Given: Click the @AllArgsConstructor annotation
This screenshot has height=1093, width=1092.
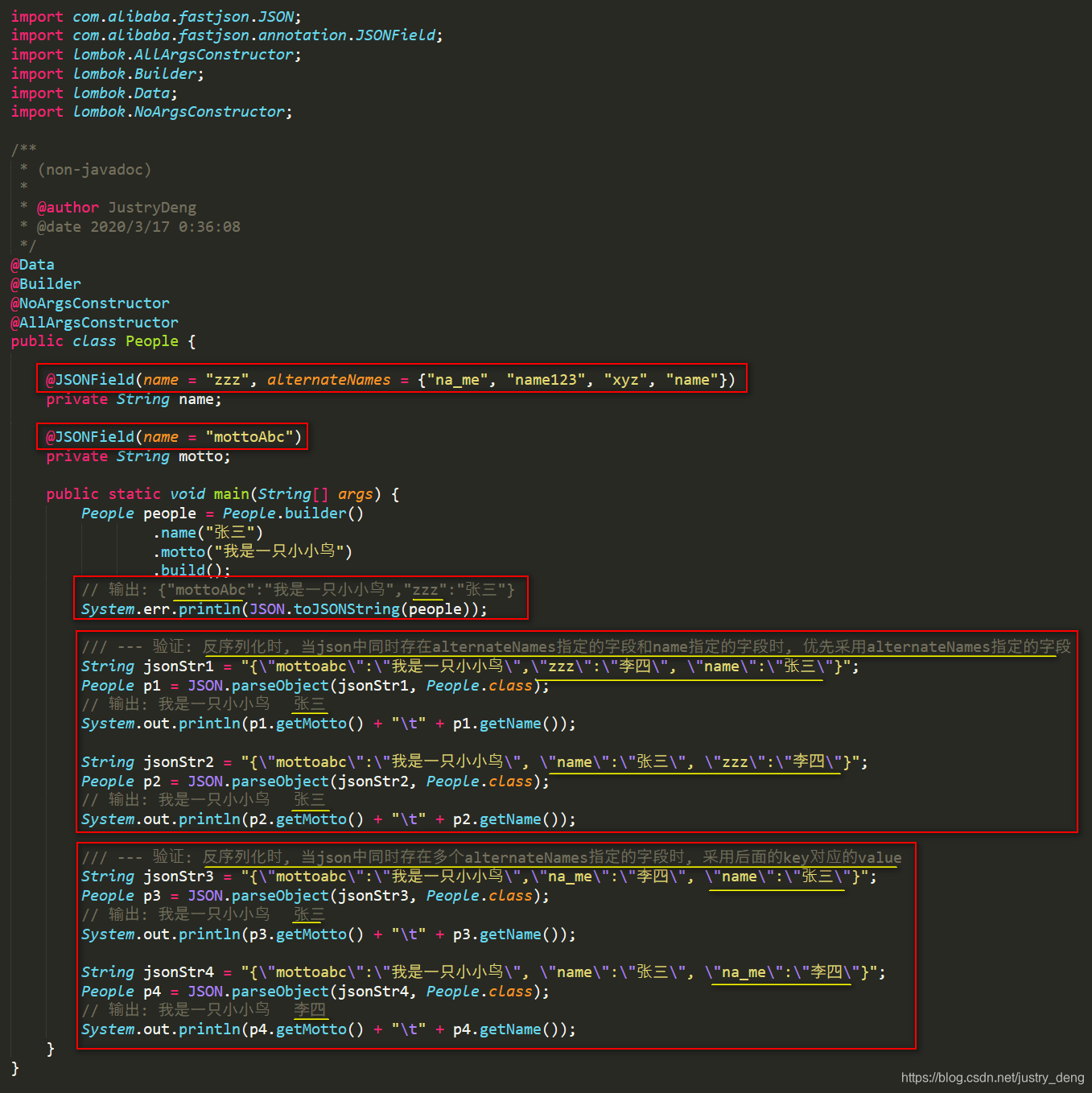Looking at the screenshot, I should [x=94, y=322].
